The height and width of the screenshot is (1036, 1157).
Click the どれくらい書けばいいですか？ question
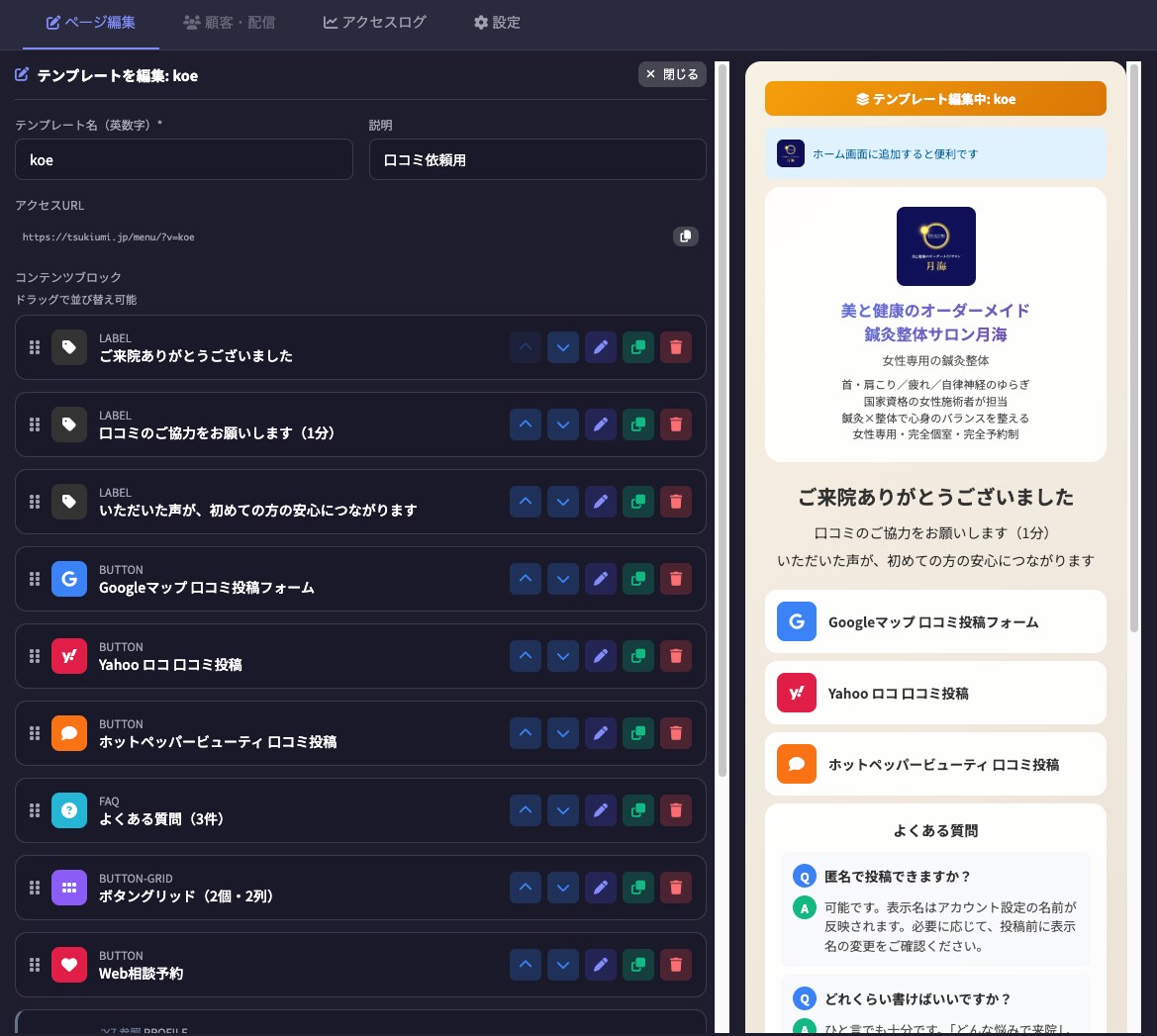tap(917, 999)
